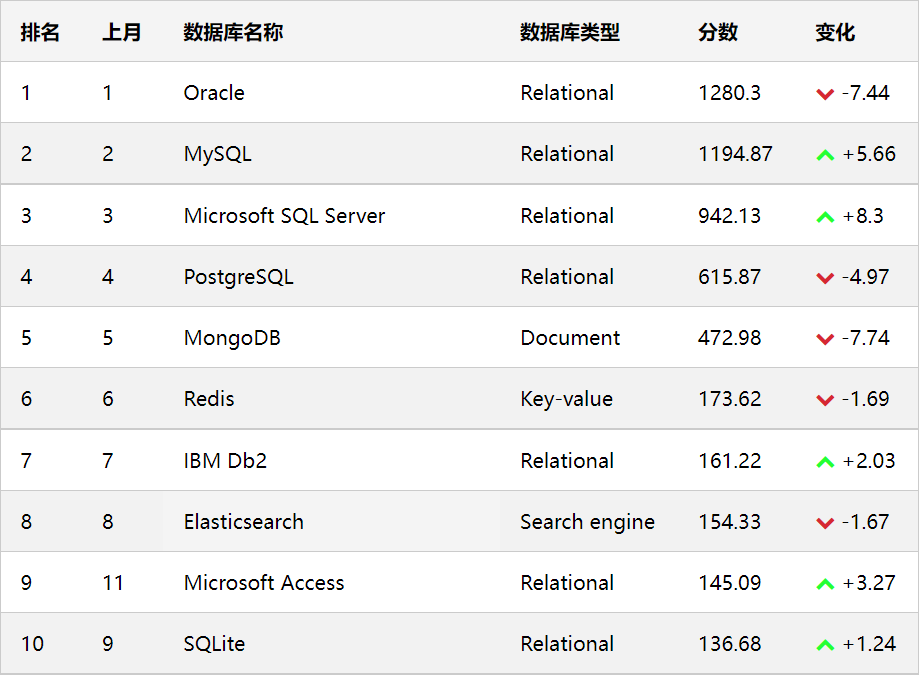Click the 变化 column header
Image resolution: width=920 pixels, height=675 pixels.
(x=835, y=32)
